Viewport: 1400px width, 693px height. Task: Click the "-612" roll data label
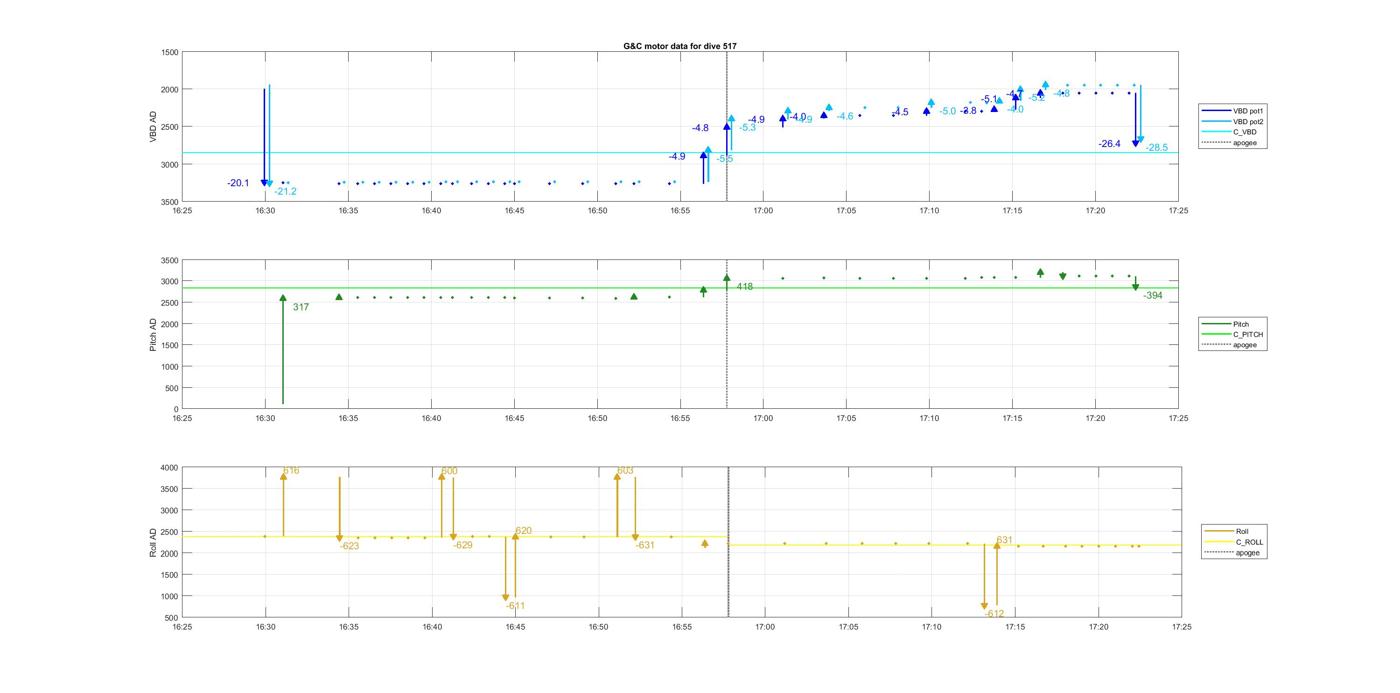994,614
